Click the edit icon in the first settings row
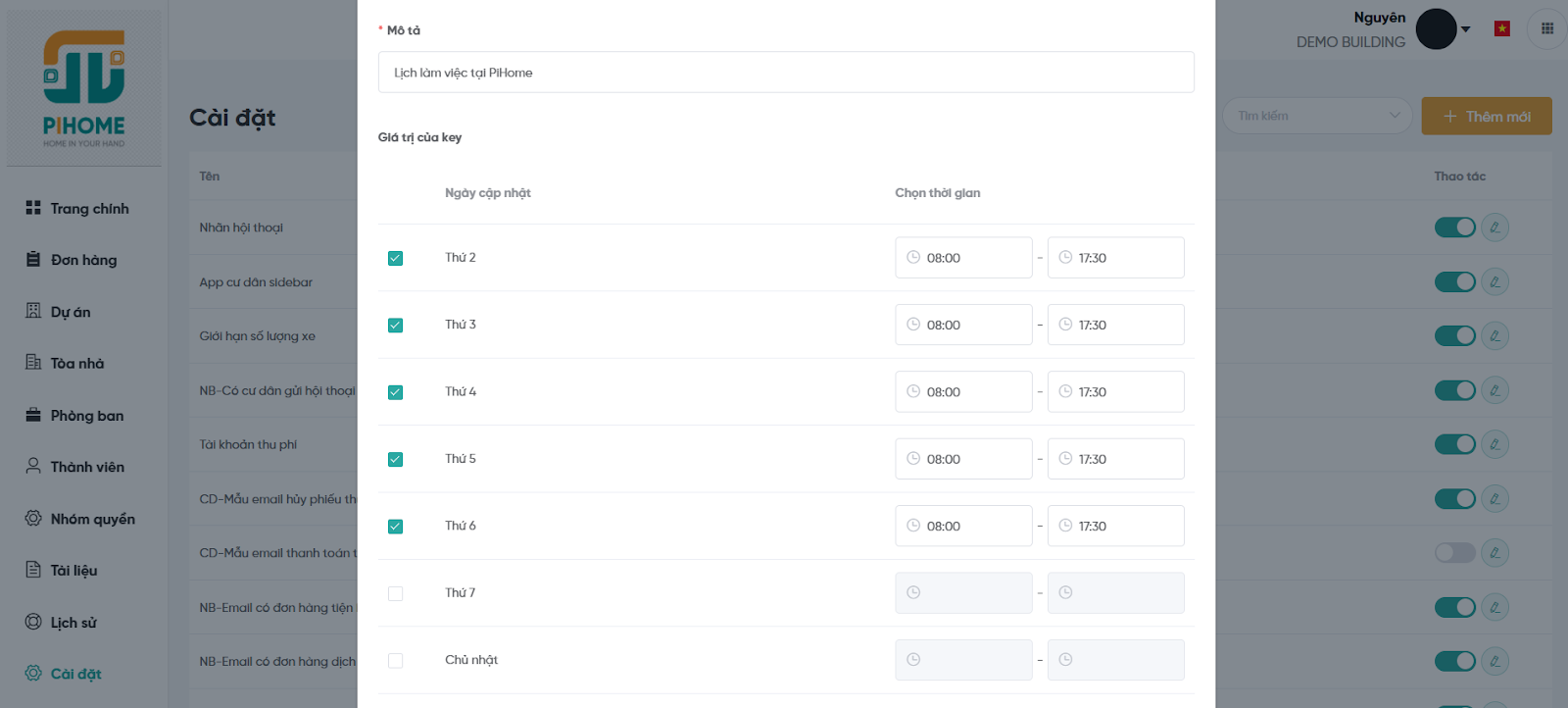This screenshot has height=708, width=1568. (1494, 228)
